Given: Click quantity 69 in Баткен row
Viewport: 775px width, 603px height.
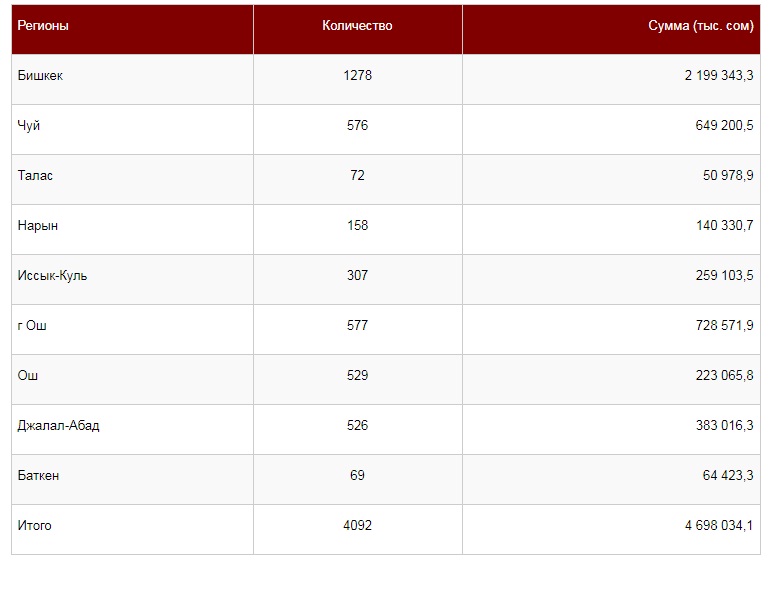Looking at the screenshot, I should click(357, 475).
